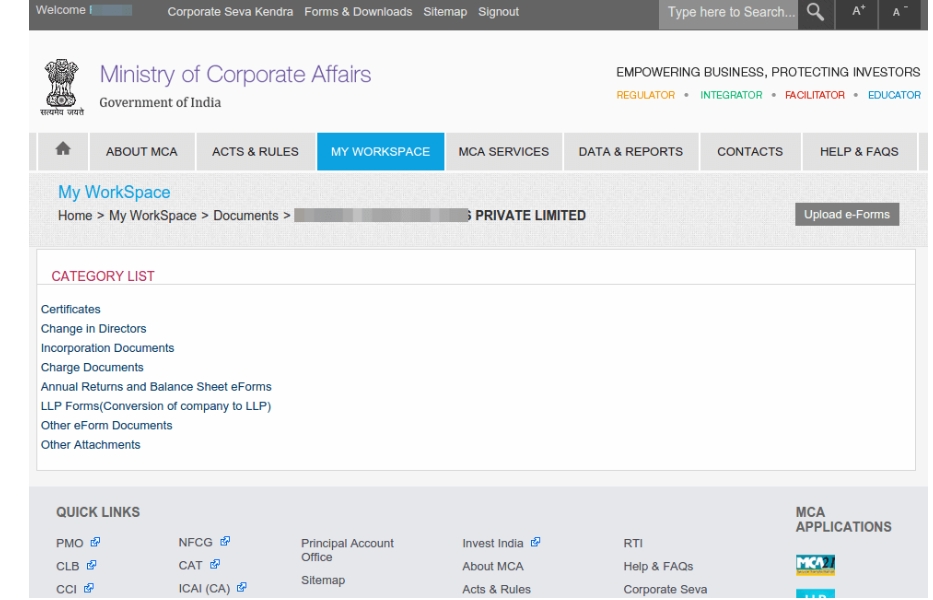Open the ICAI (CA) quick link
Viewport: 933px width, 600px height.
click(204, 589)
